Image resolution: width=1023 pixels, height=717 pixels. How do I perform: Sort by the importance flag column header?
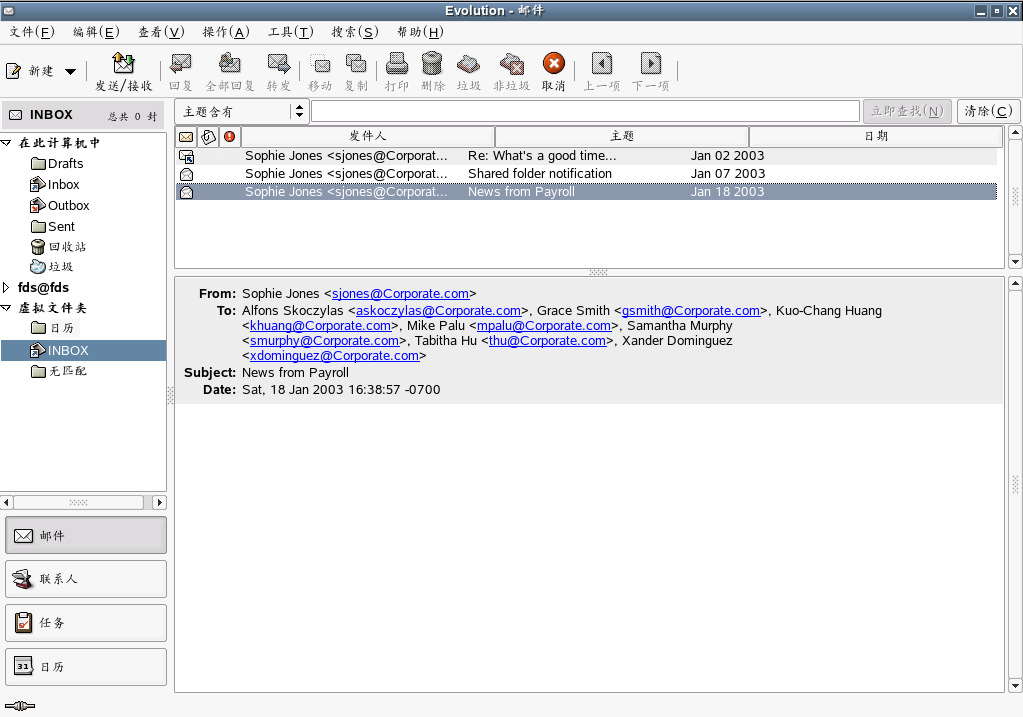tap(230, 136)
